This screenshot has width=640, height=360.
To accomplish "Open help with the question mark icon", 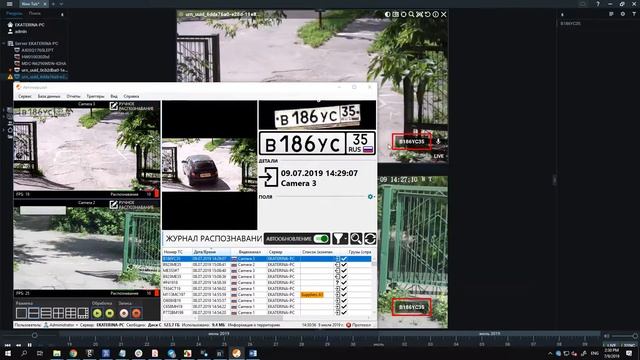I will [598, 4].
